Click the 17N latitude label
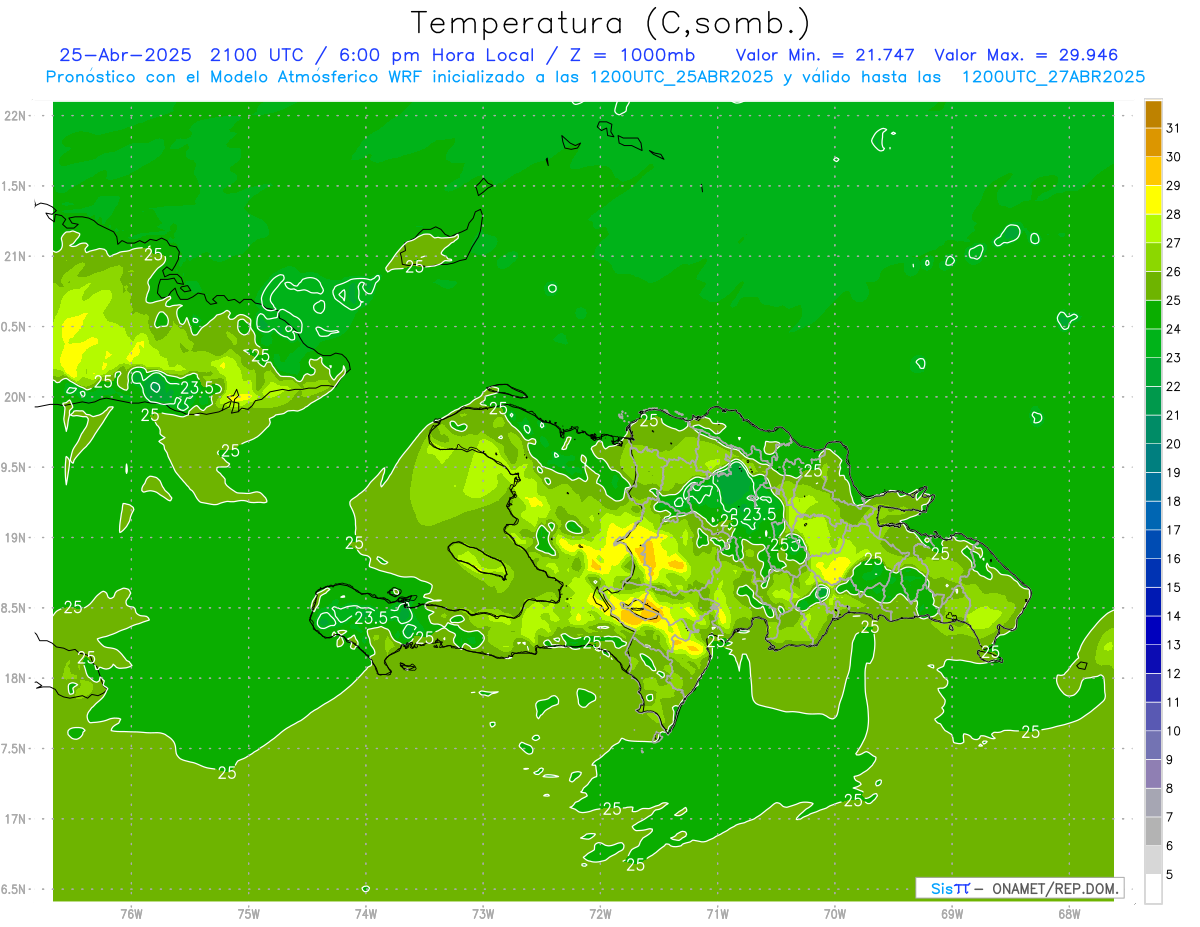Viewport: 1200px width, 927px height. coord(16,819)
